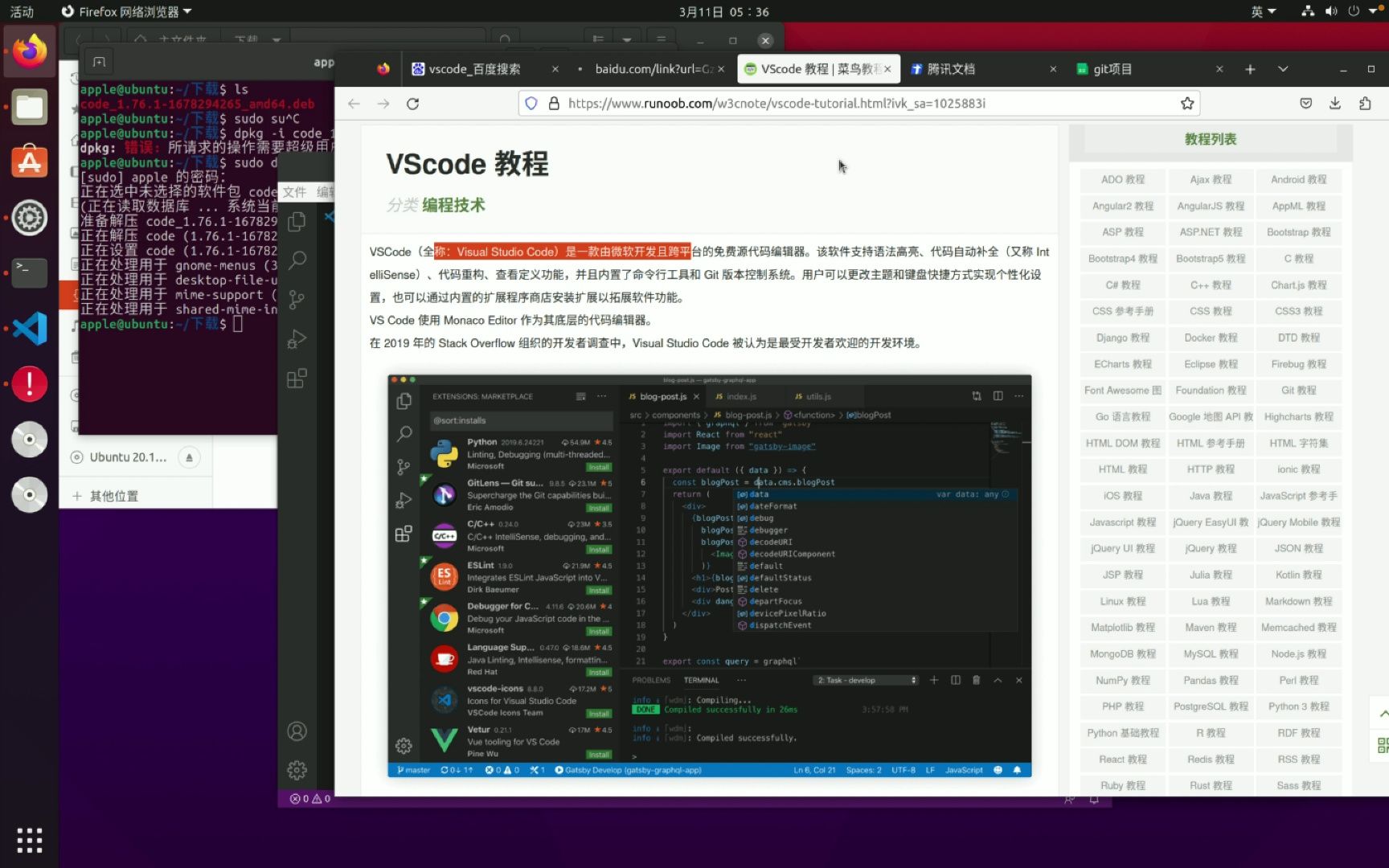The height and width of the screenshot is (868, 1389).
Task: Toggle the bookmark star for this page
Action: pyautogui.click(x=1187, y=103)
